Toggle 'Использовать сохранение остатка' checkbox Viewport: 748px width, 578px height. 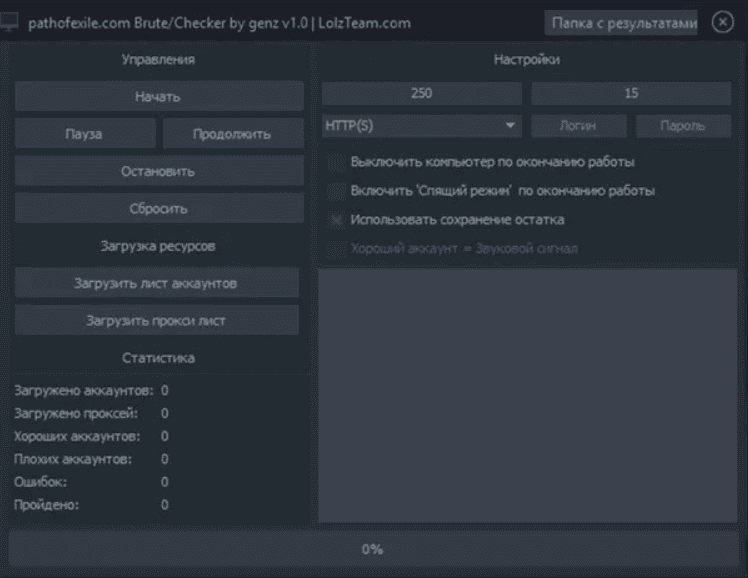tap(336, 220)
